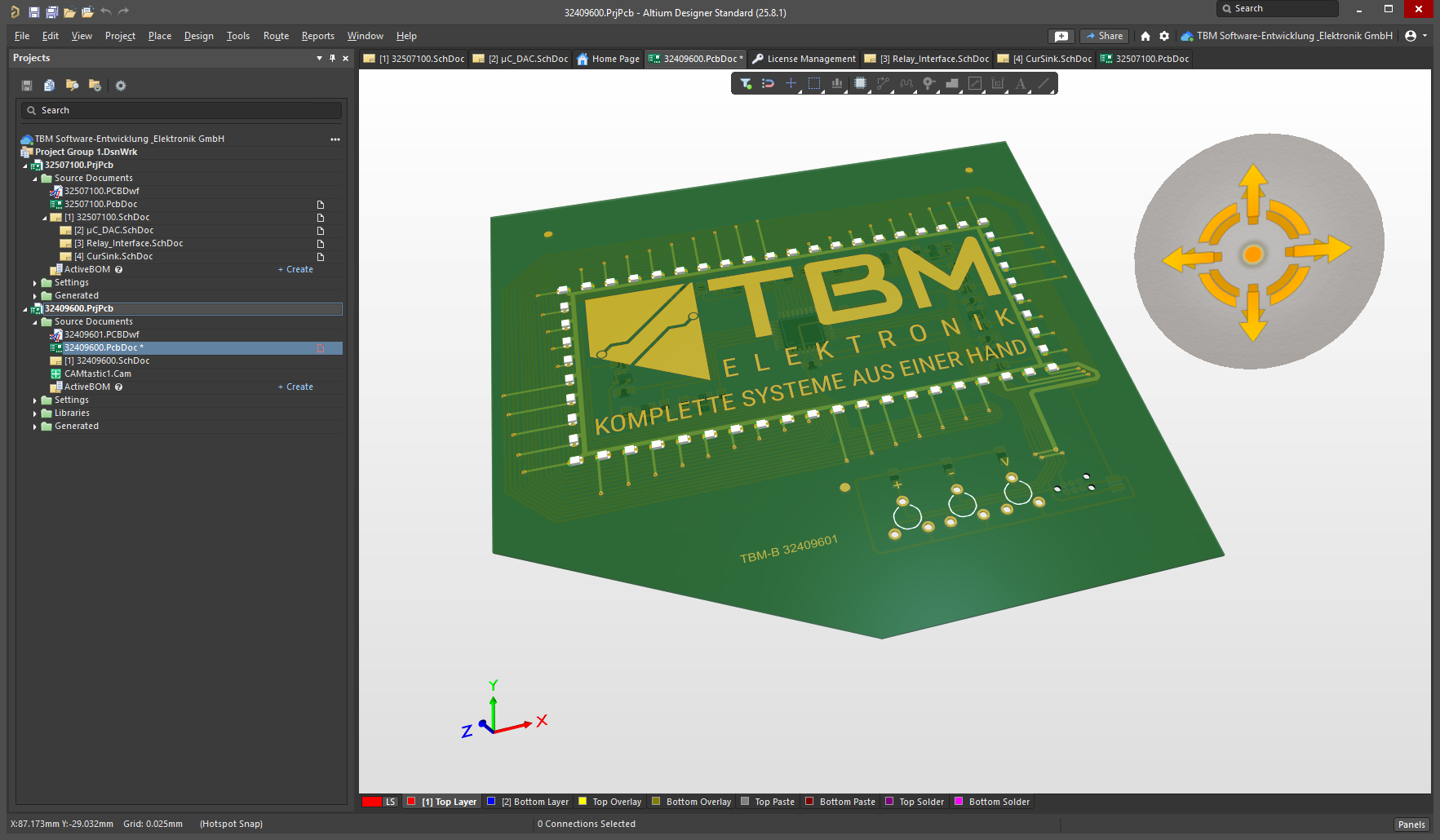Click the Bottom Layer blue color swatch
Image resolution: width=1440 pixels, height=840 pixels.
click(491, 802)
